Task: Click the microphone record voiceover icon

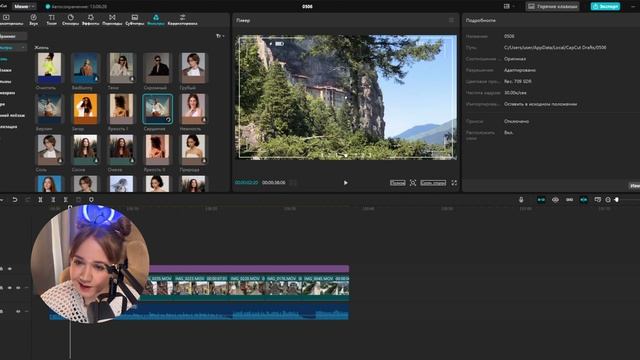Action: pos(521,200)
